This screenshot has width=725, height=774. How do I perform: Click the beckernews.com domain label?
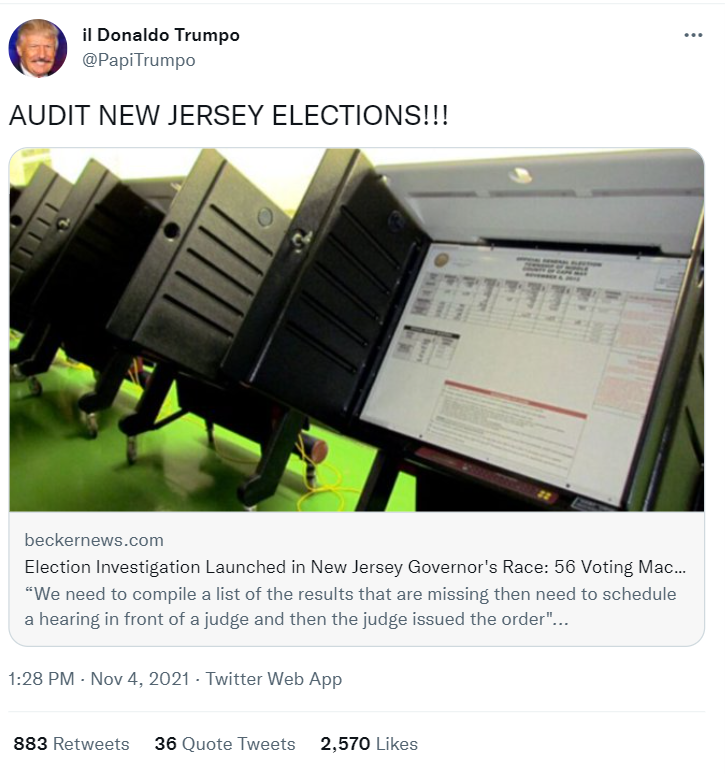click(x=94, y=540)
